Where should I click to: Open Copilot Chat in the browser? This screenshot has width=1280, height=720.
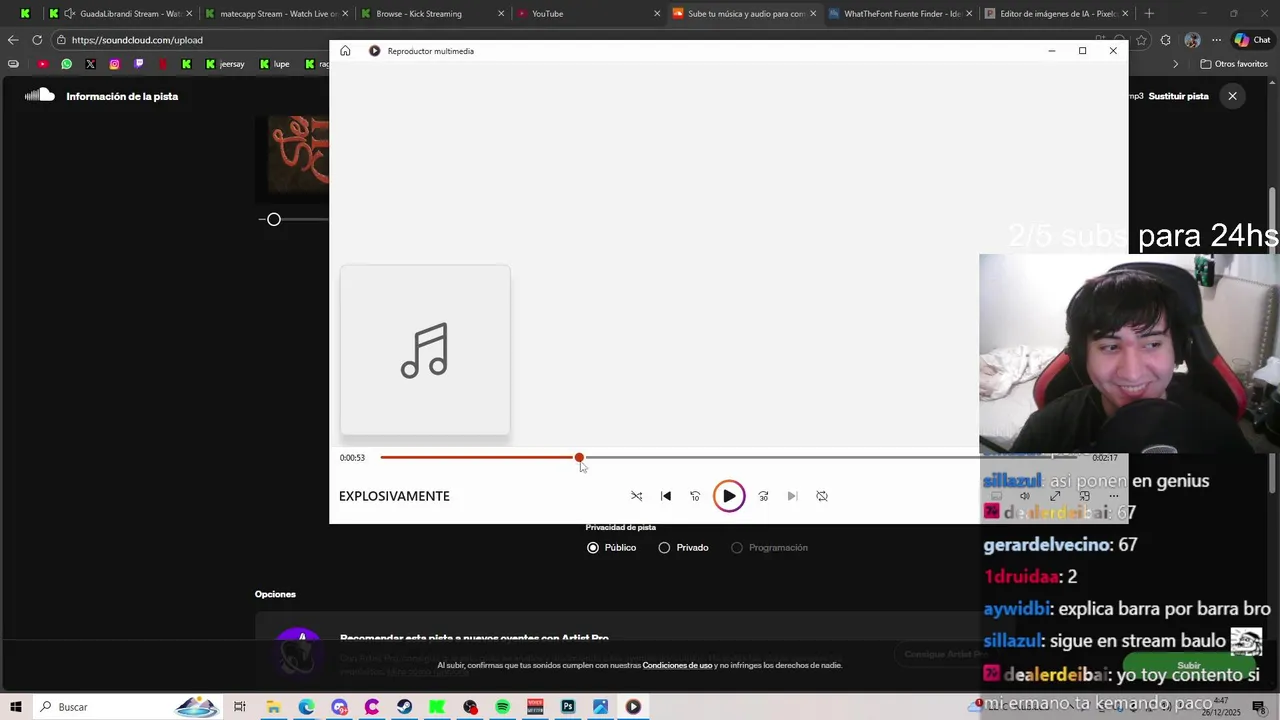tap(1252, 40)
